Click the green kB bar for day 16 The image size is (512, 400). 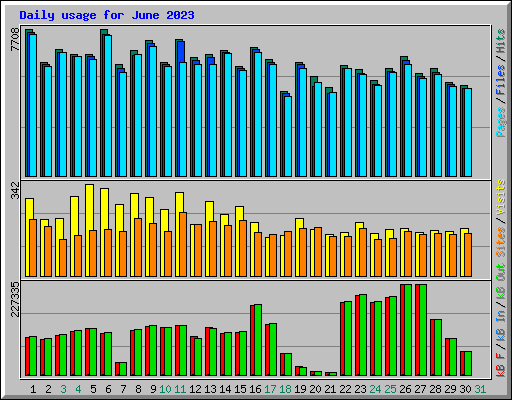[258, 340]
